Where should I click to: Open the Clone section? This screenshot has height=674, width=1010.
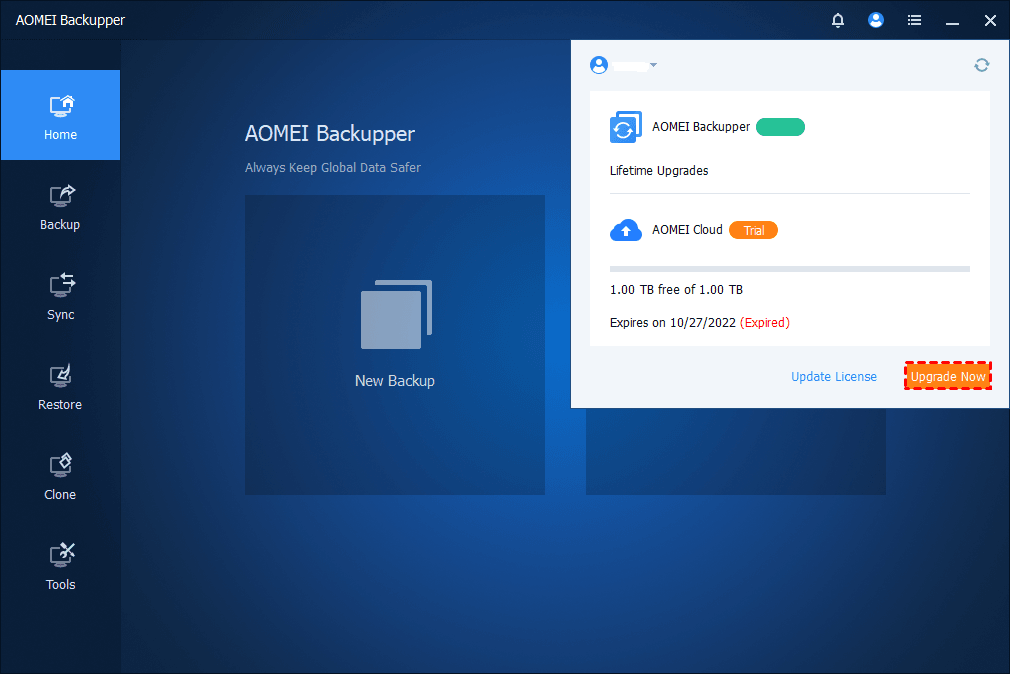click(x=60, y=477)
